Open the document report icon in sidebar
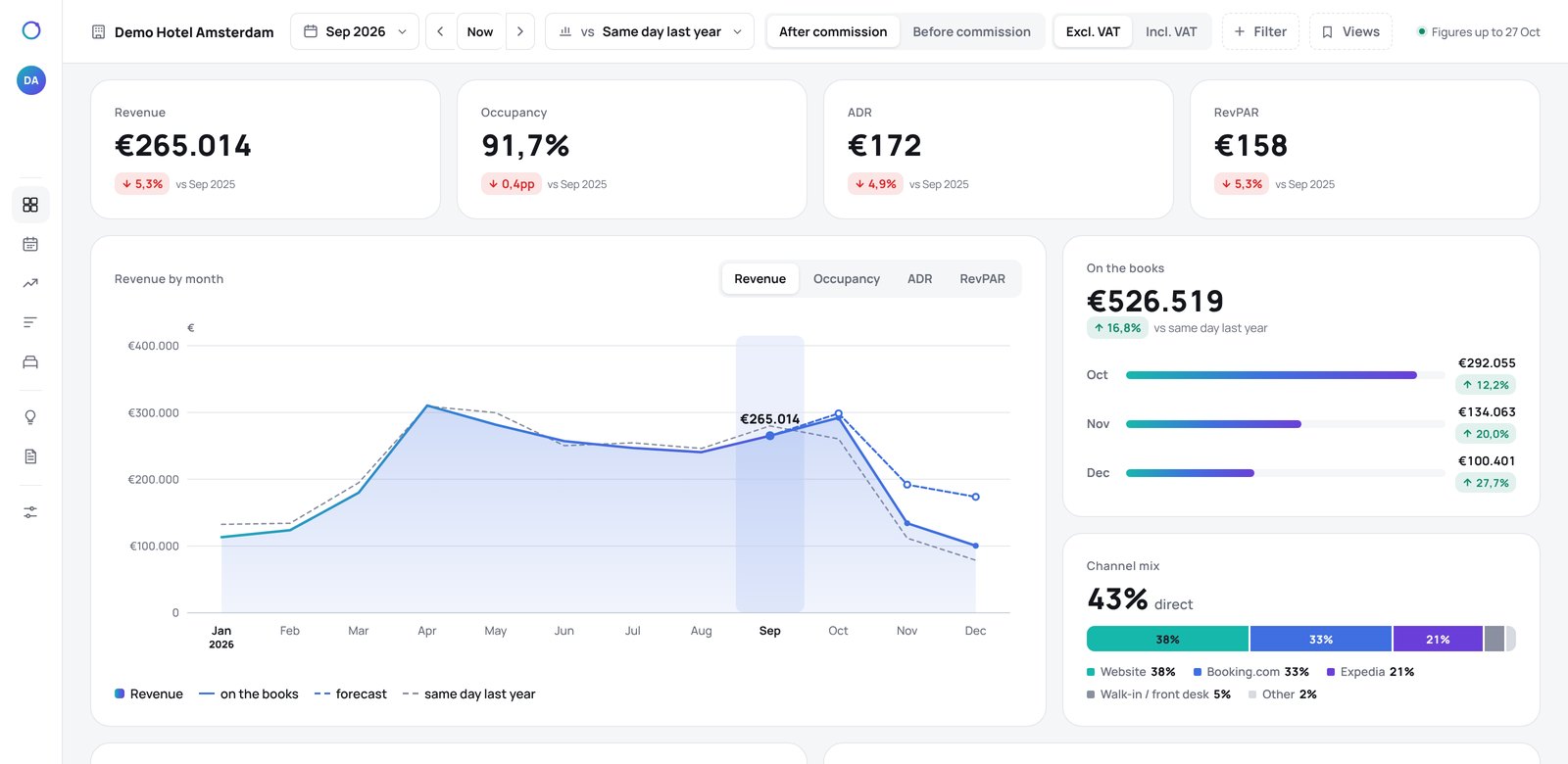This screenshot has height=764, width=1568. 30,456
